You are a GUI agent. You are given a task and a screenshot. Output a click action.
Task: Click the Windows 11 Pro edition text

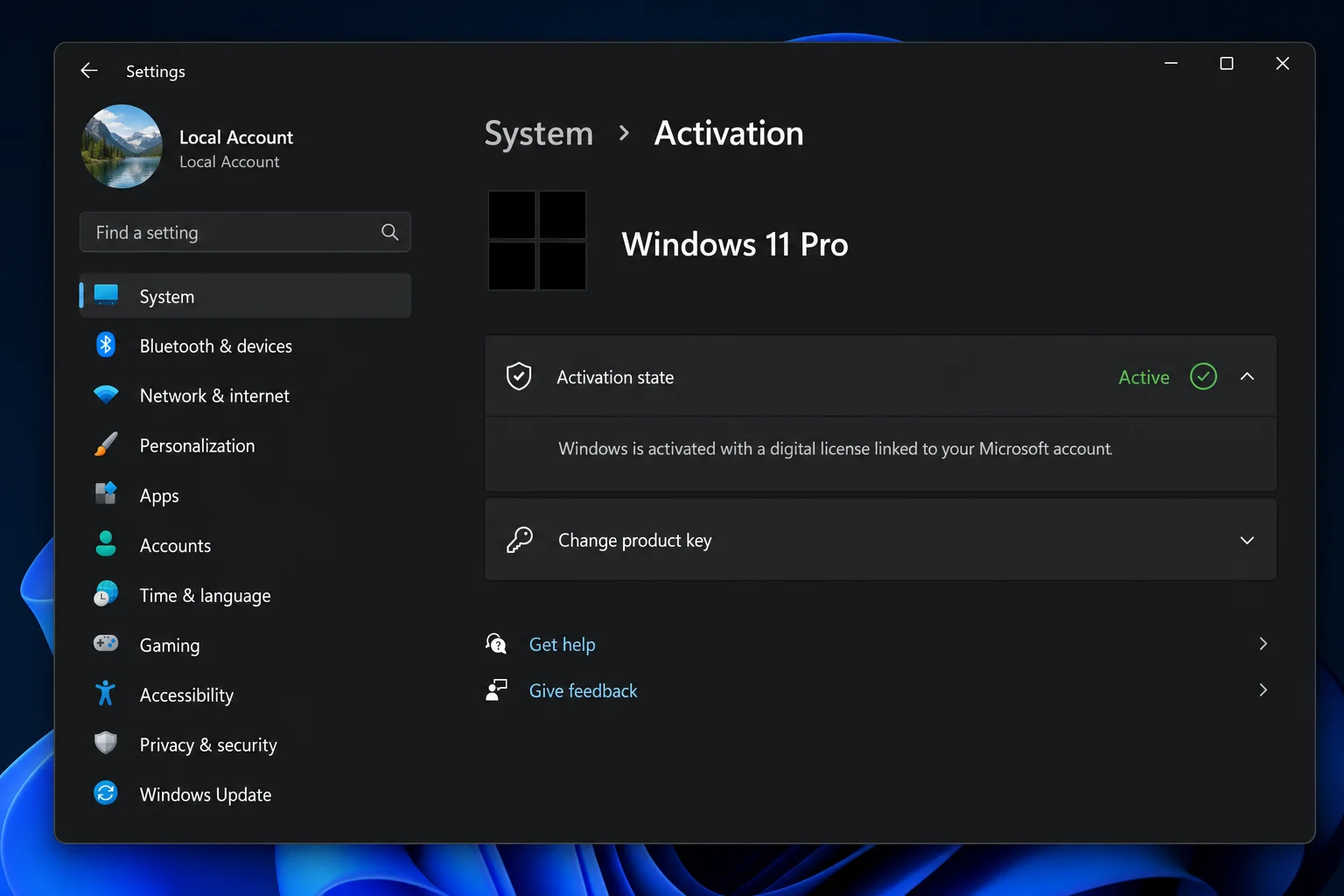pyautogui.click(x=735, y=244)
